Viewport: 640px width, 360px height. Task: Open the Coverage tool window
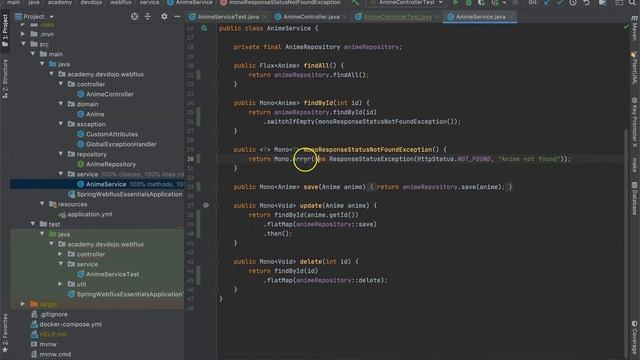pos(634,337)
